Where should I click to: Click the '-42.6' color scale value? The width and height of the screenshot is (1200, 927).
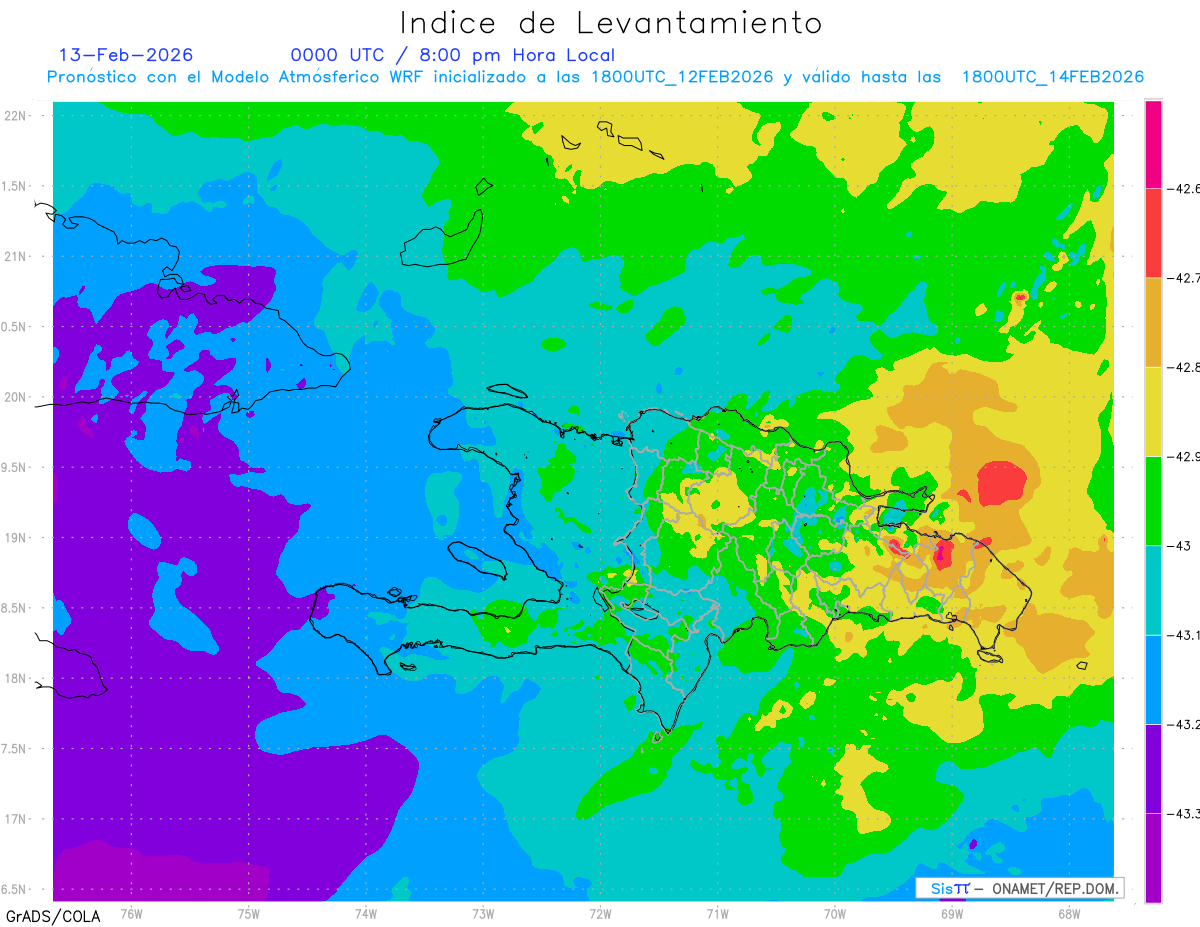(1184, 189)
